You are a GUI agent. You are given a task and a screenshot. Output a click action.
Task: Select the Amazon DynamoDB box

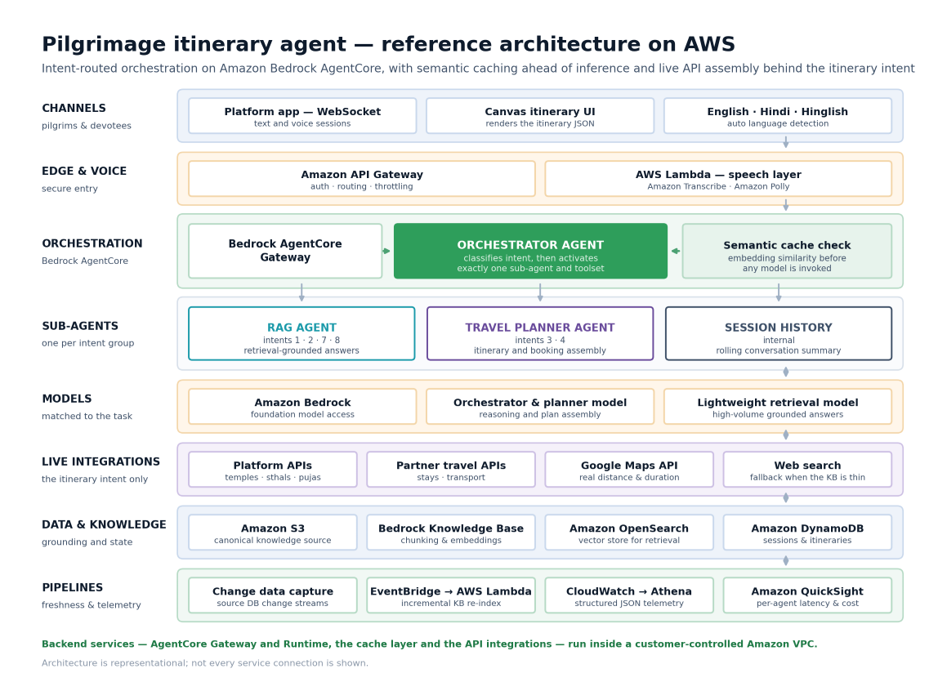(x=808, y=532)
